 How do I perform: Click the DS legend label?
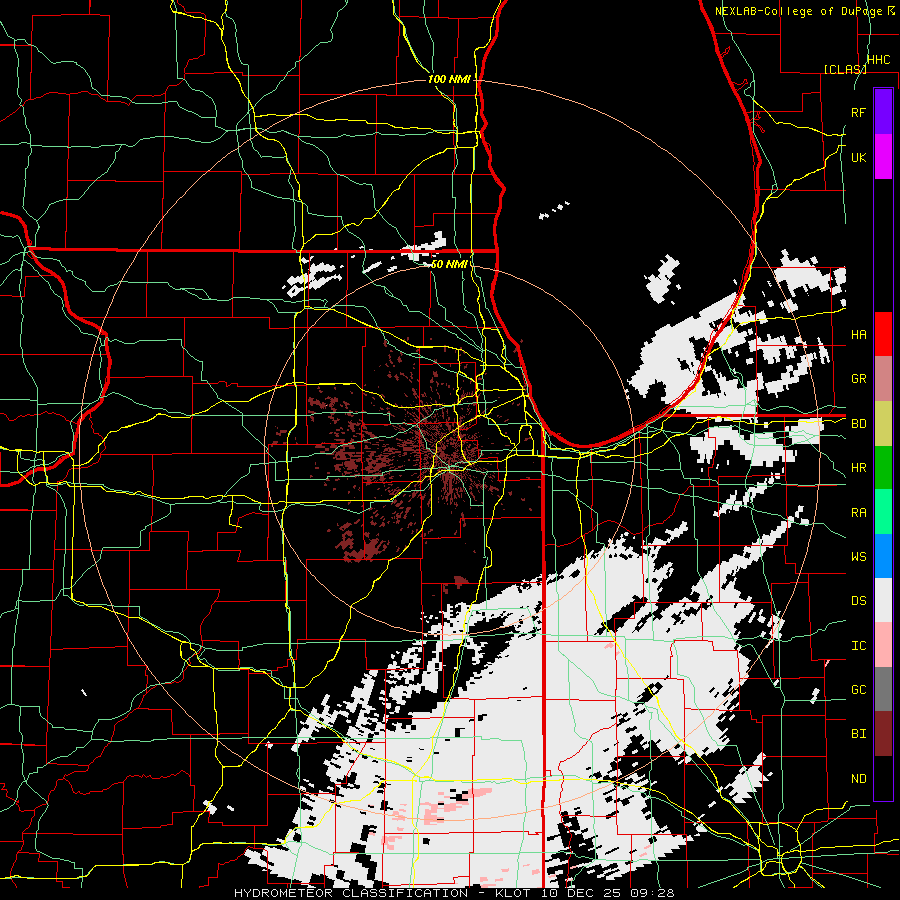(858, 601)
